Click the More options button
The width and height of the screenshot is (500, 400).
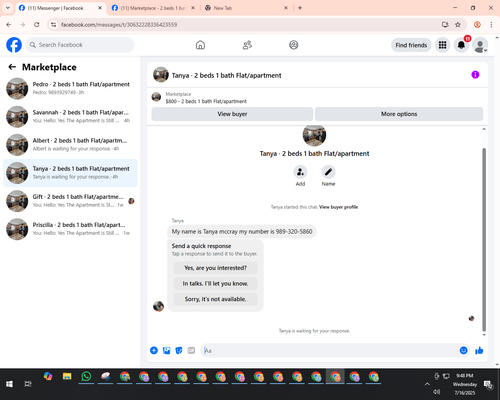399,114
